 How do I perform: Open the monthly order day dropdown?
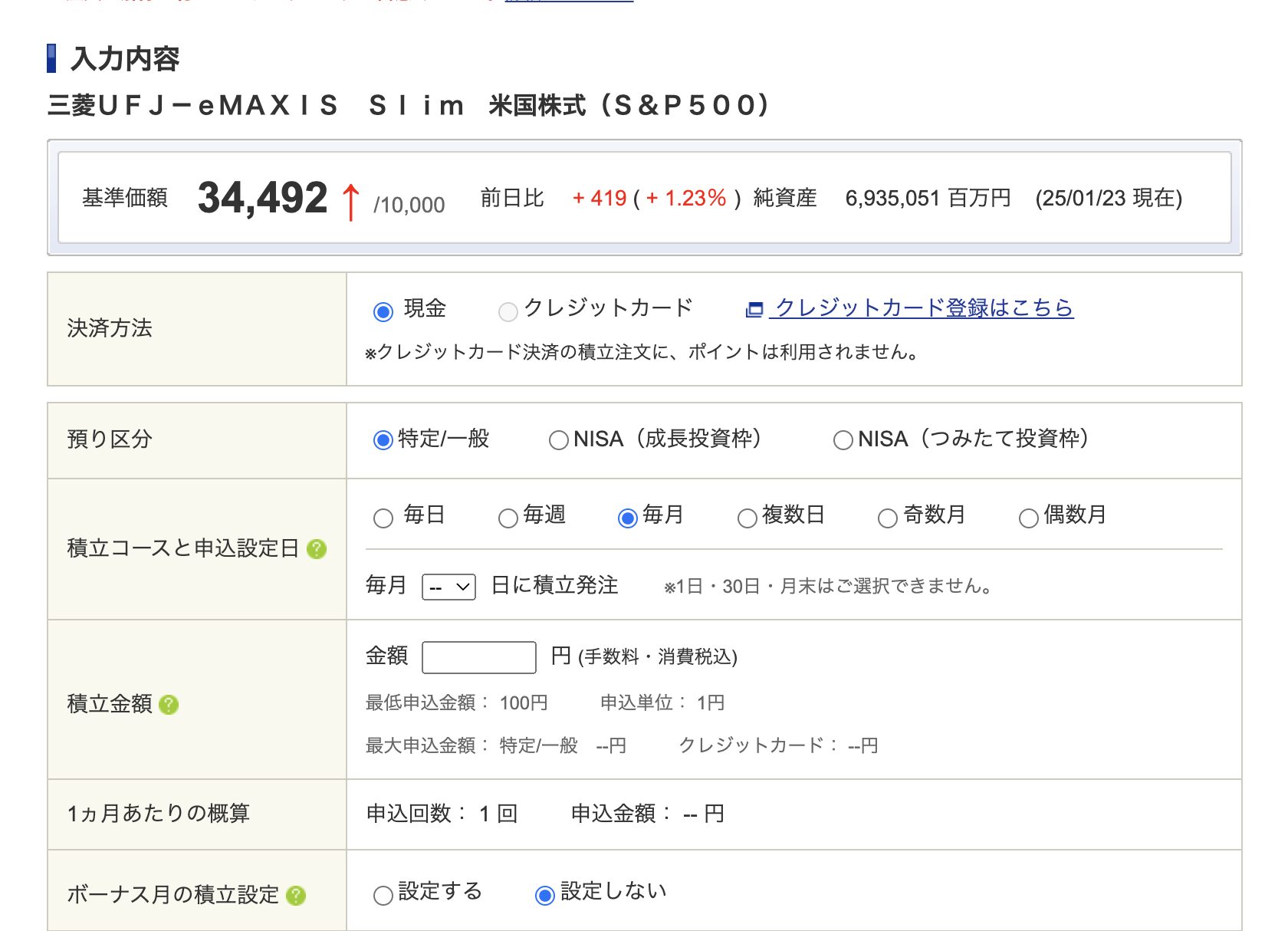(449, 587)
